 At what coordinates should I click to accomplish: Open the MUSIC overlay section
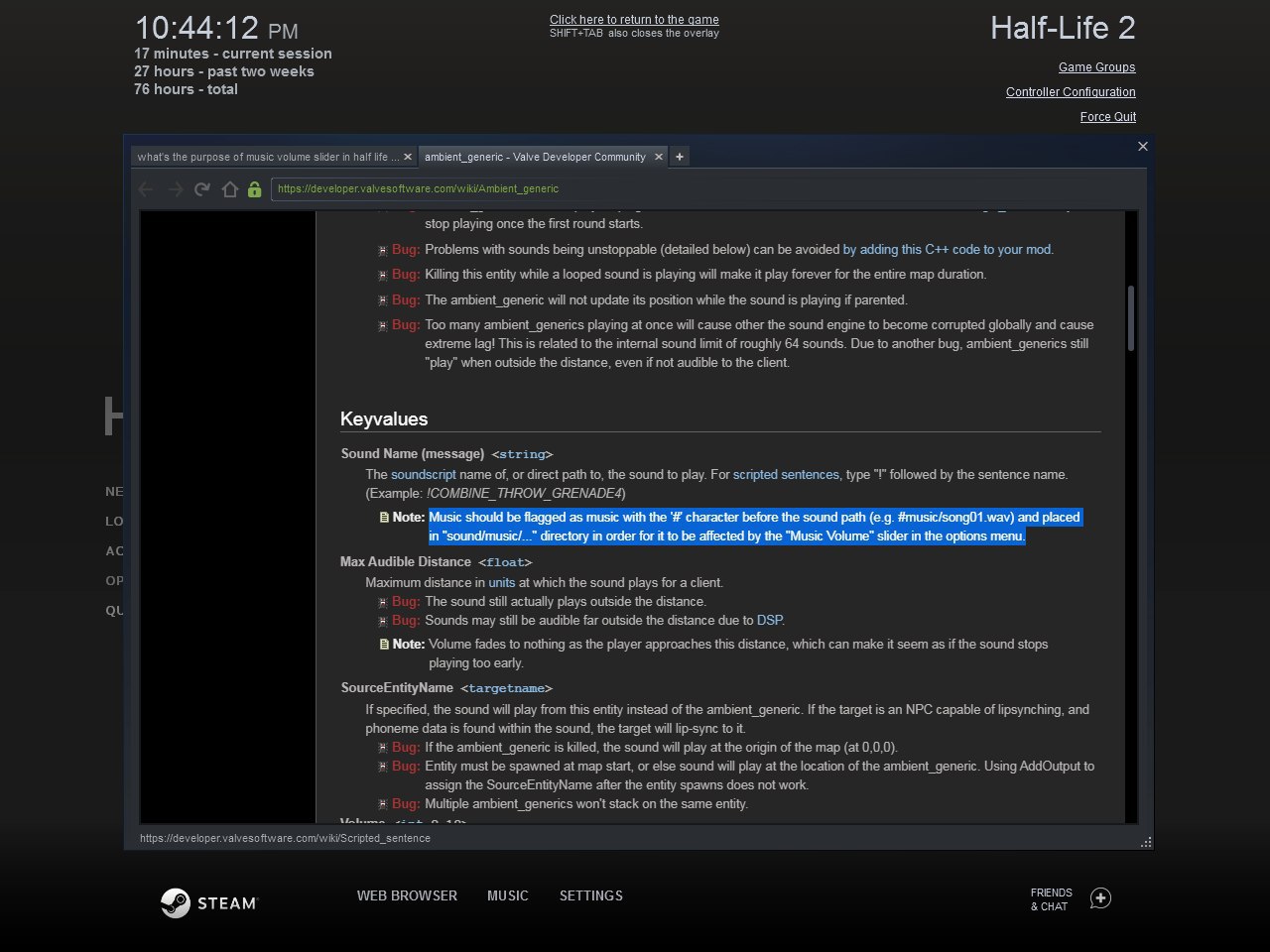(x=508, y=895)
